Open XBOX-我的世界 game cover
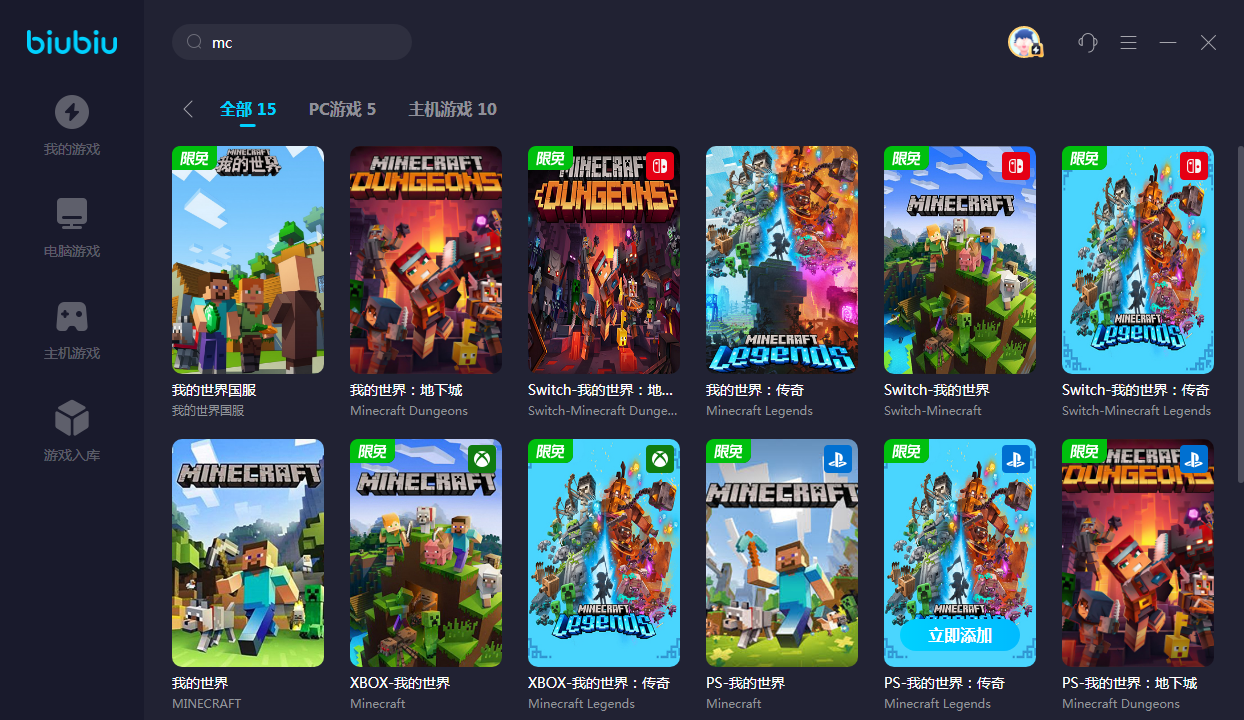Viewport: 1244px width, 720px height. [426, 553]
